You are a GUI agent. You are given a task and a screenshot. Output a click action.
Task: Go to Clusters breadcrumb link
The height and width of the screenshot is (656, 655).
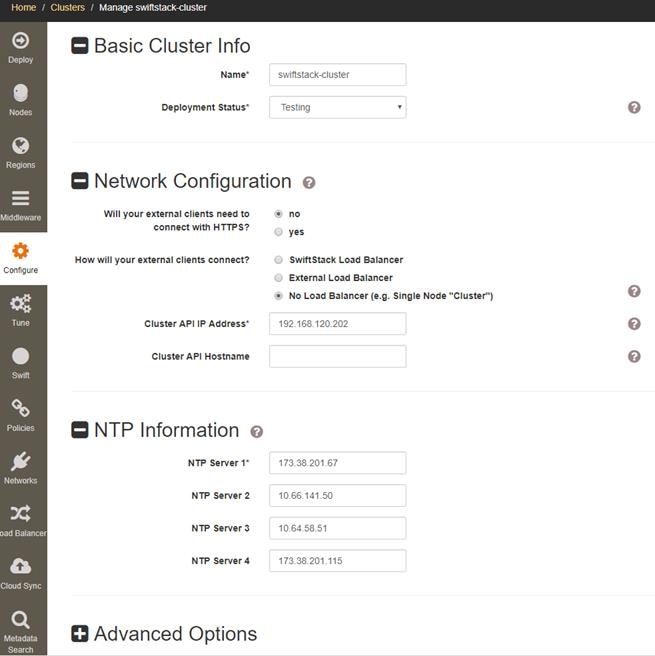[x=67, y=8]
